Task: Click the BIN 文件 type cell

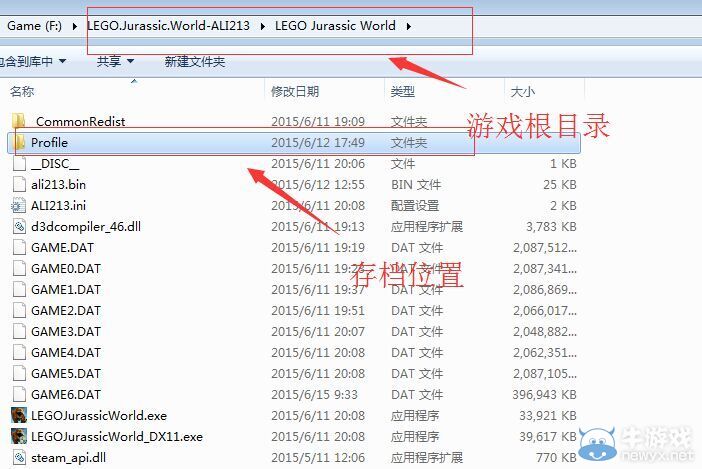Action: pos(416,184)
